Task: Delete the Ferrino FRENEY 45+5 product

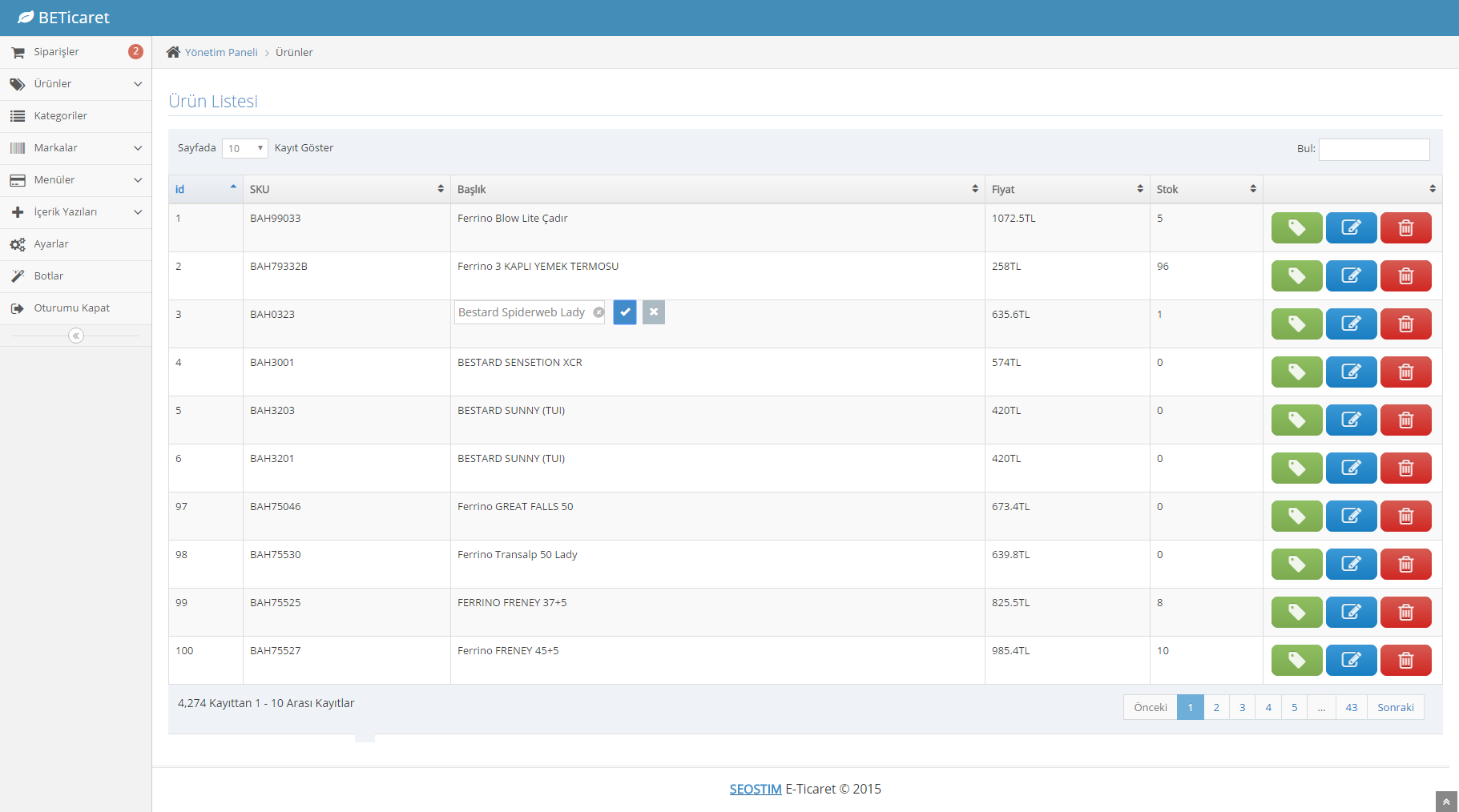Action: pos(1405,660)
